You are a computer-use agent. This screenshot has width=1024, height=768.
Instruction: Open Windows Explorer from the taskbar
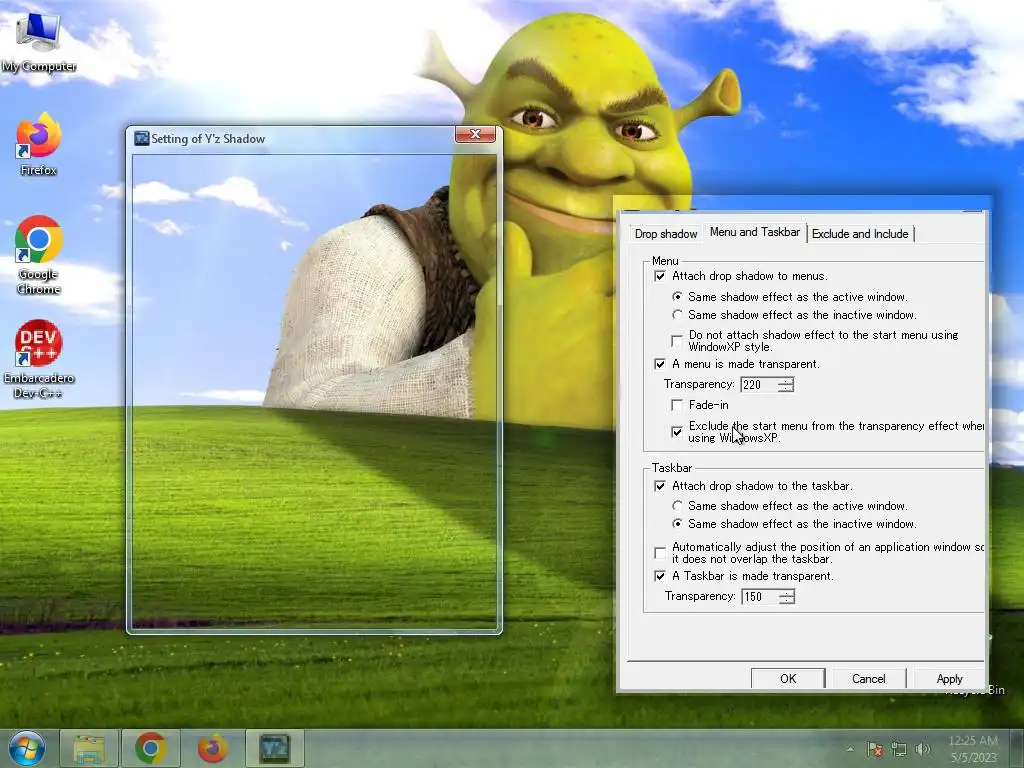pos(89,748)
